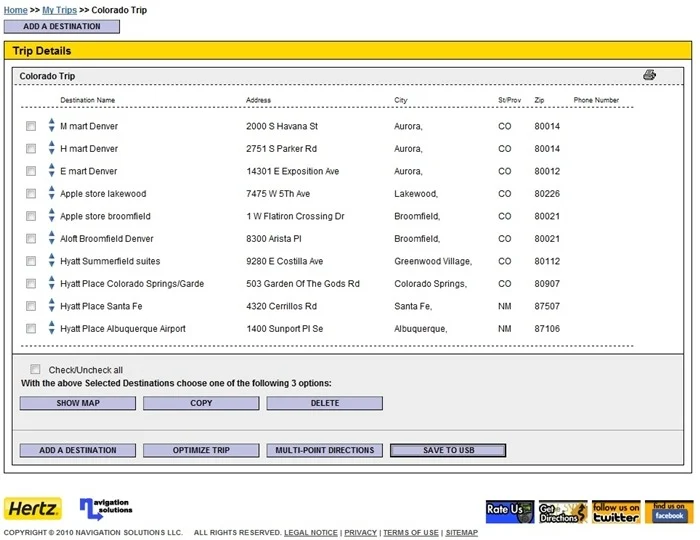700x540 pixels.
Task: Go to My Trips breadcrumb link
Action: click(x=59, y=10)
